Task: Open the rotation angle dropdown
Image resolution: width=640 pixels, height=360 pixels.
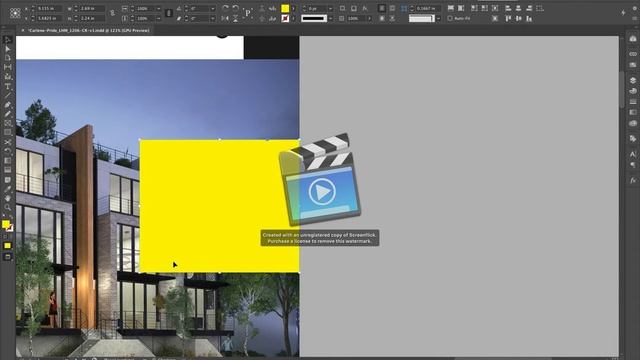Action: pos(213,8)
